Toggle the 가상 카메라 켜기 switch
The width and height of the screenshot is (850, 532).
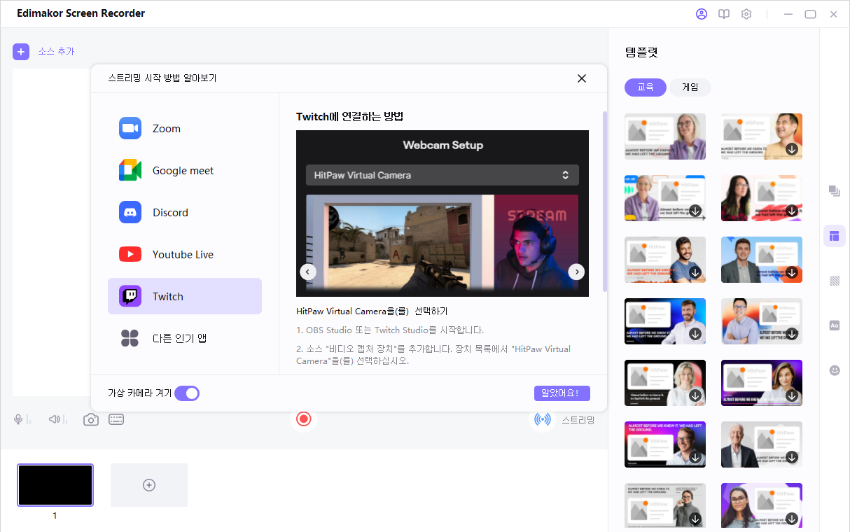pos(187,393)
